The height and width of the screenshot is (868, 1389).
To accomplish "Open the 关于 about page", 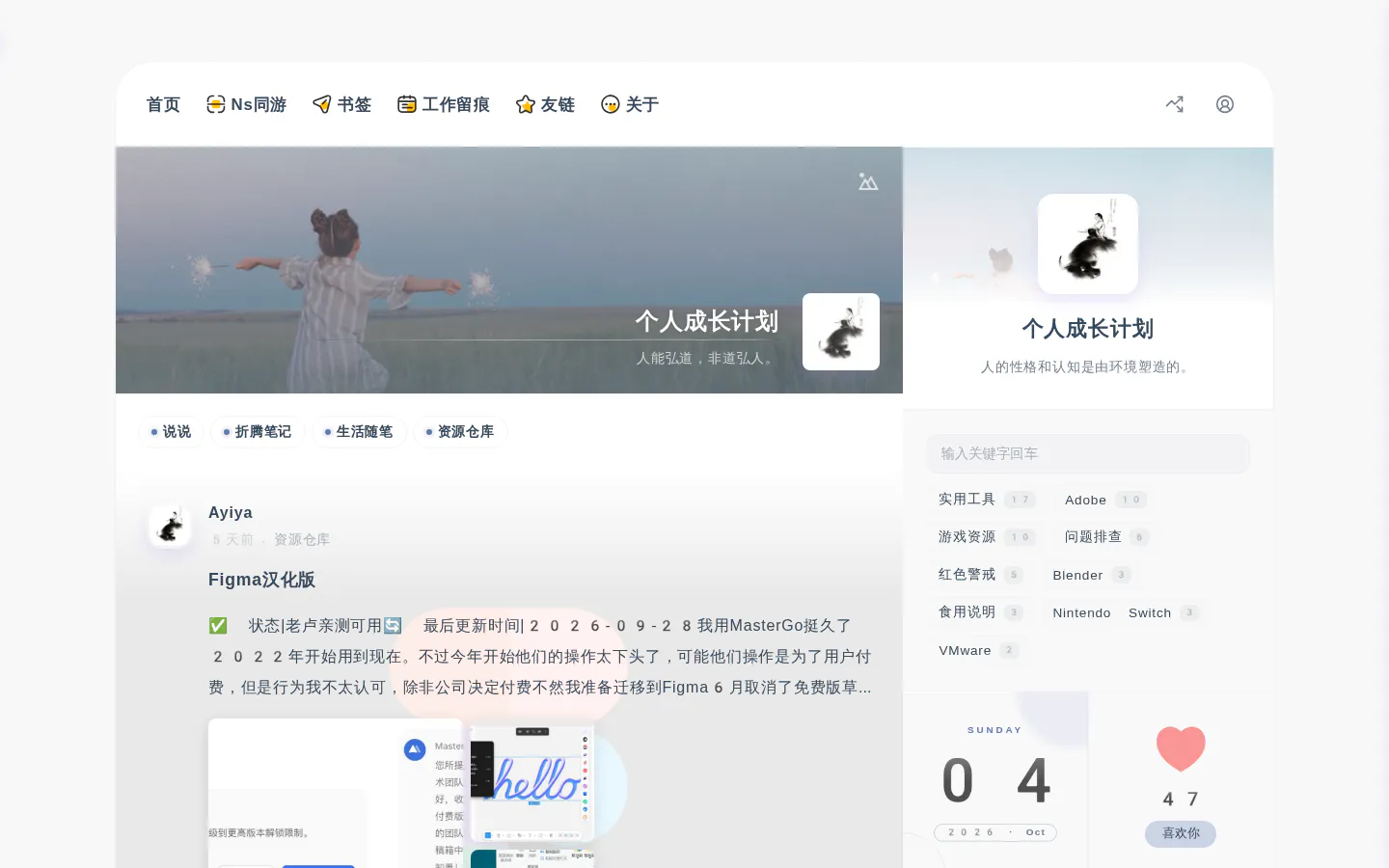I will click(629, 104).
